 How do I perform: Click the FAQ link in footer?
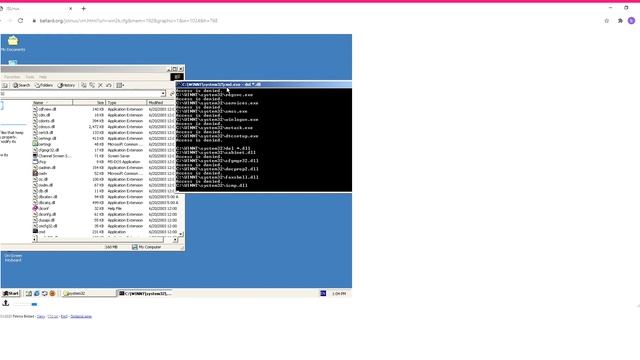click(x=64, y=316)
